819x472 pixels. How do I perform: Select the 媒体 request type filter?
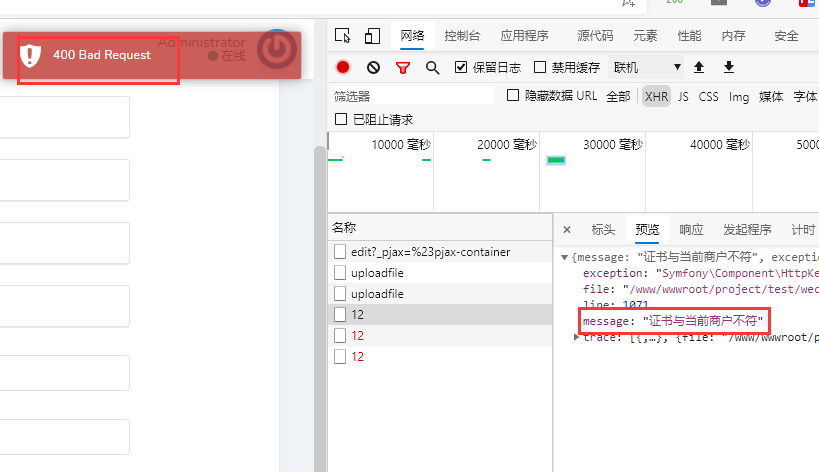[771, 96]
